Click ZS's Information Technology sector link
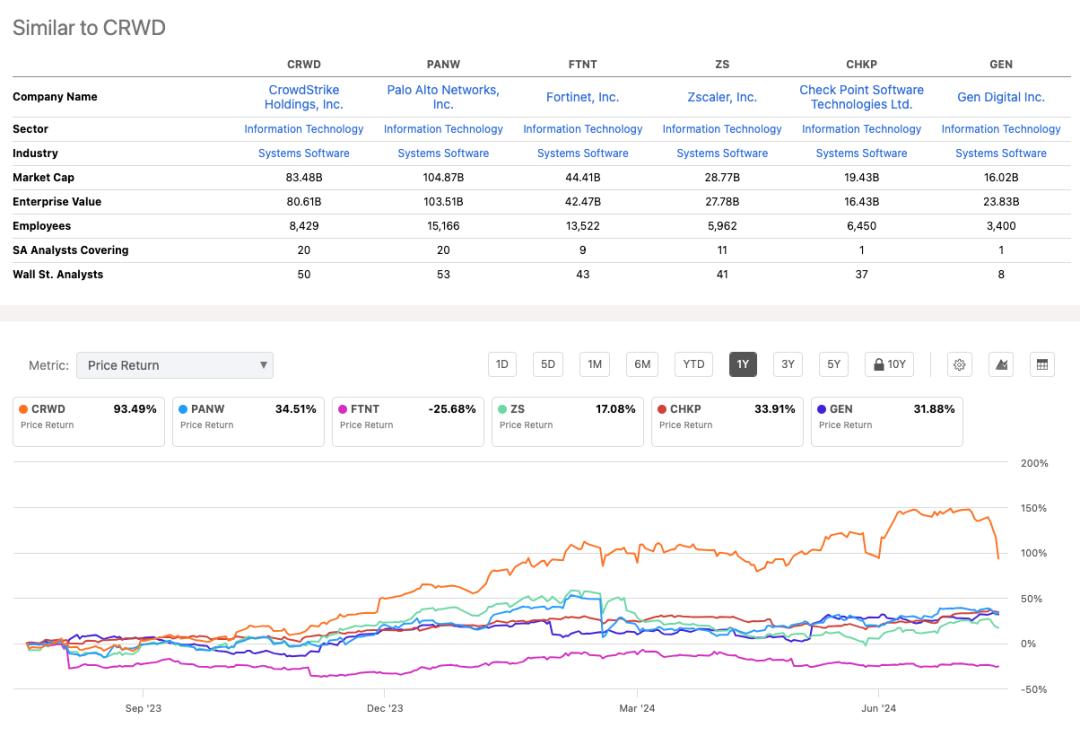The height and width of the screenshot is (736, 1080). (722, 129)
